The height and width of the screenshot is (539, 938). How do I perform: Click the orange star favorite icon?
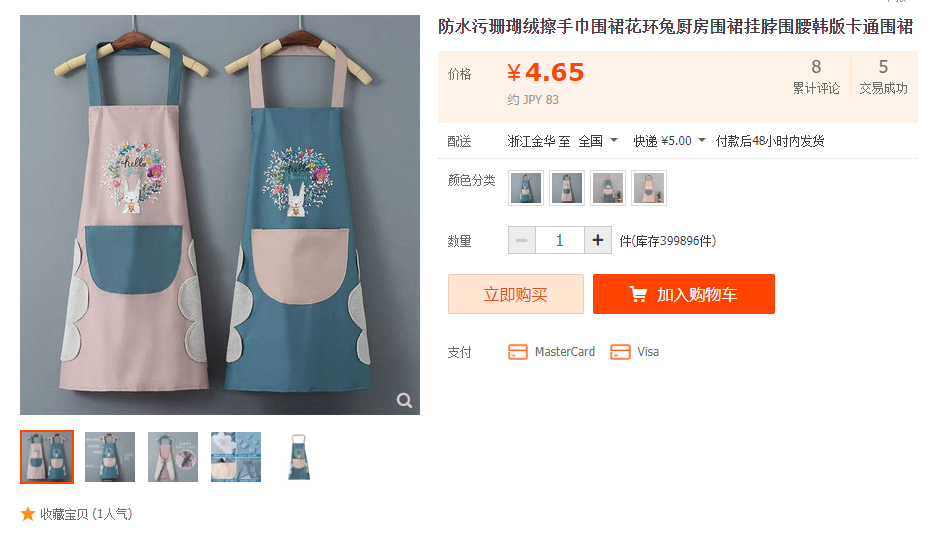click(28, 514)
